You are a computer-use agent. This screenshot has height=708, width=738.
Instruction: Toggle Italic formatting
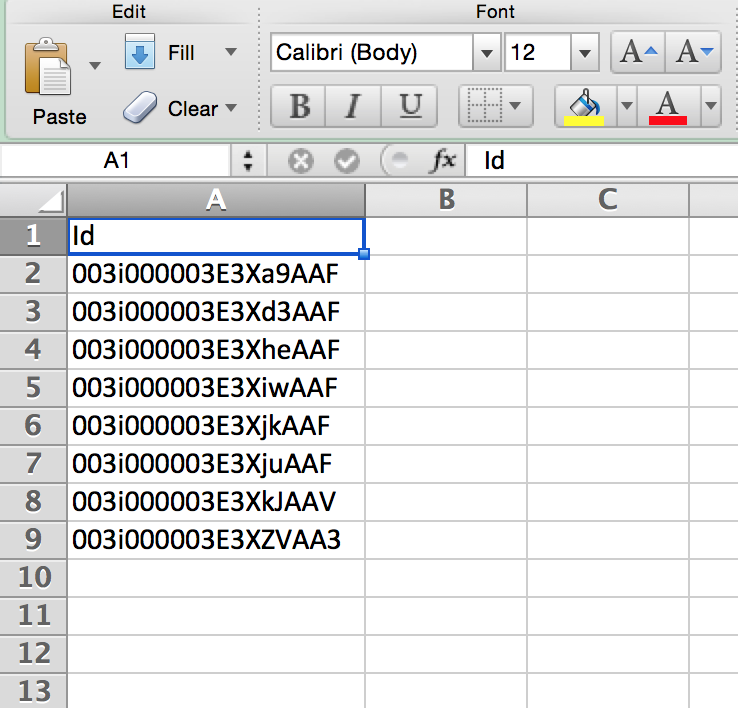pos(353,106)
